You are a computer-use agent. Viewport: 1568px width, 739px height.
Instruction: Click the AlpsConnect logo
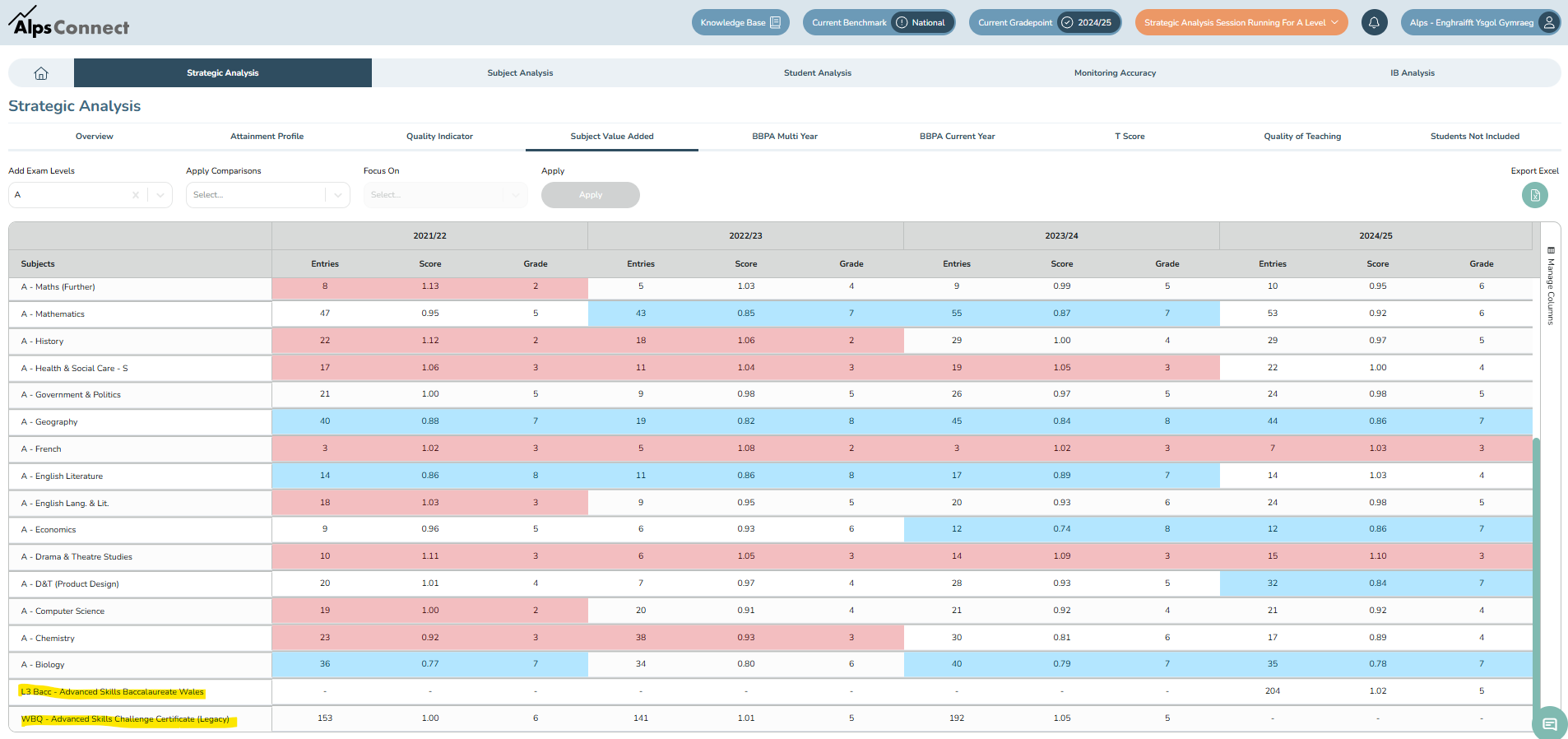(69, 22)
